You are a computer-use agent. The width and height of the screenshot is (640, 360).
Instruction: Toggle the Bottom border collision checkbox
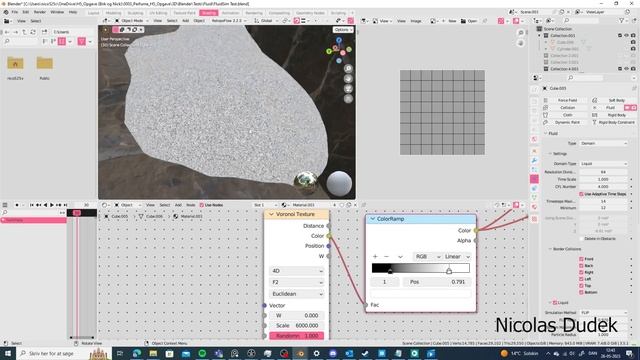coord(581,292)
